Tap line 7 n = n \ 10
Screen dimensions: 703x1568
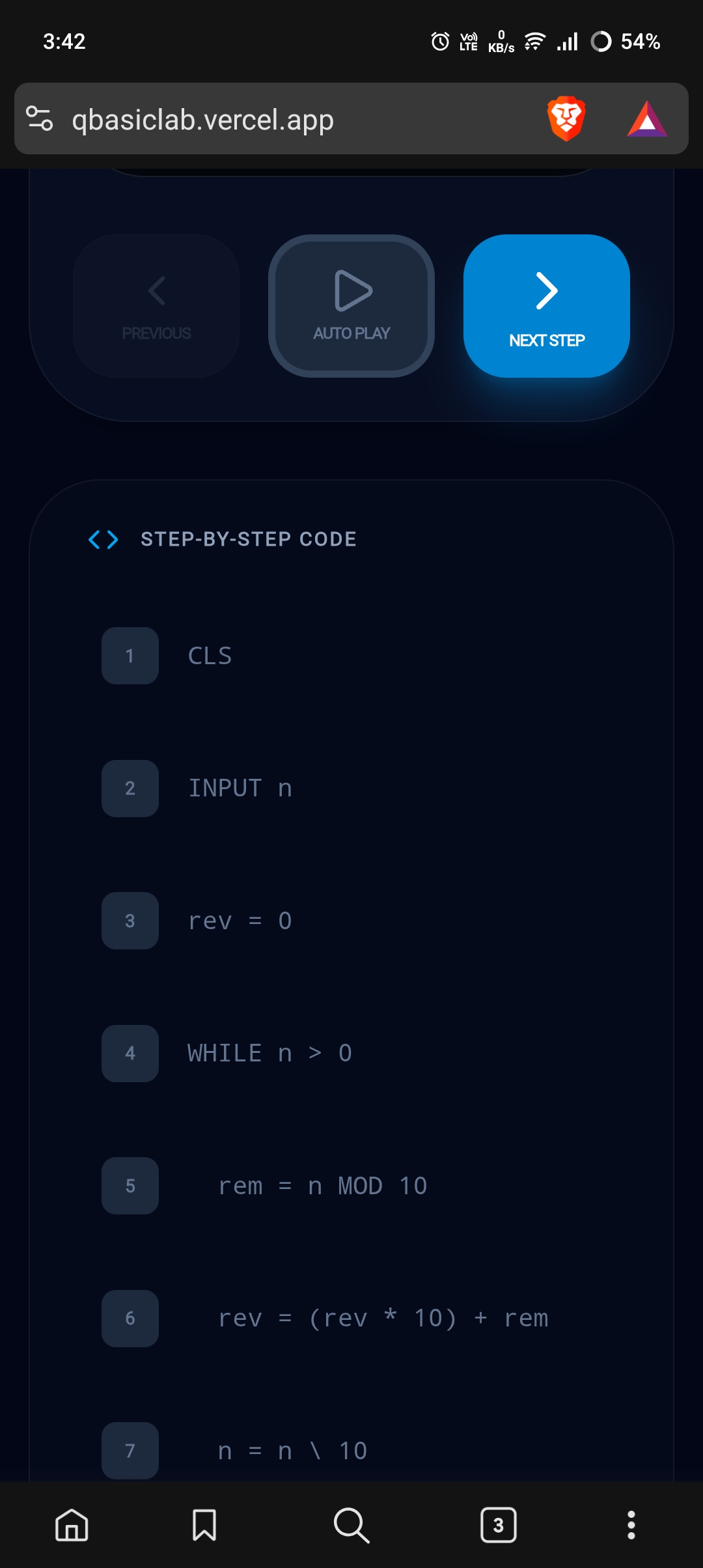(x=292, y=1451)
